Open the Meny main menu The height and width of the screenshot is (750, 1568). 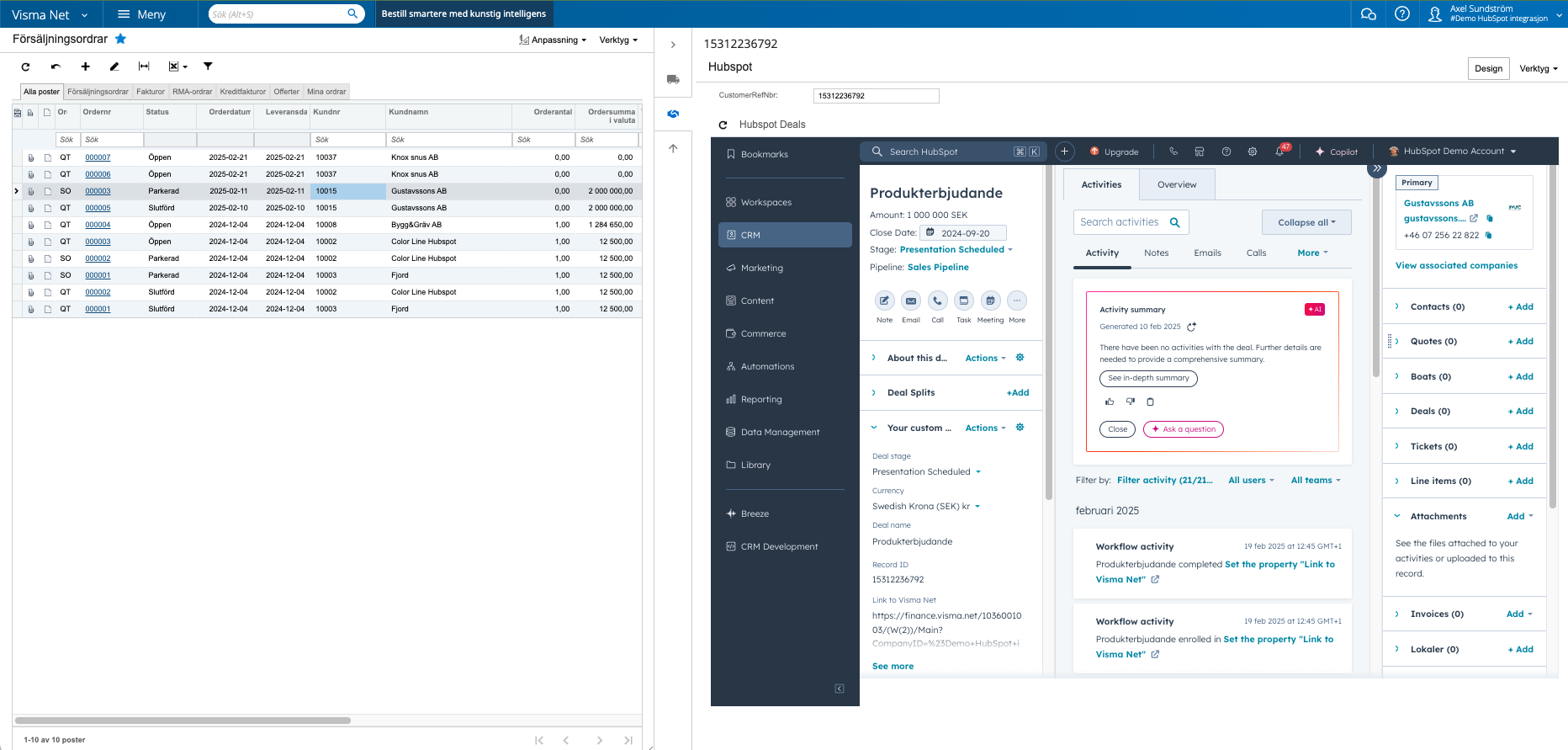141,14
